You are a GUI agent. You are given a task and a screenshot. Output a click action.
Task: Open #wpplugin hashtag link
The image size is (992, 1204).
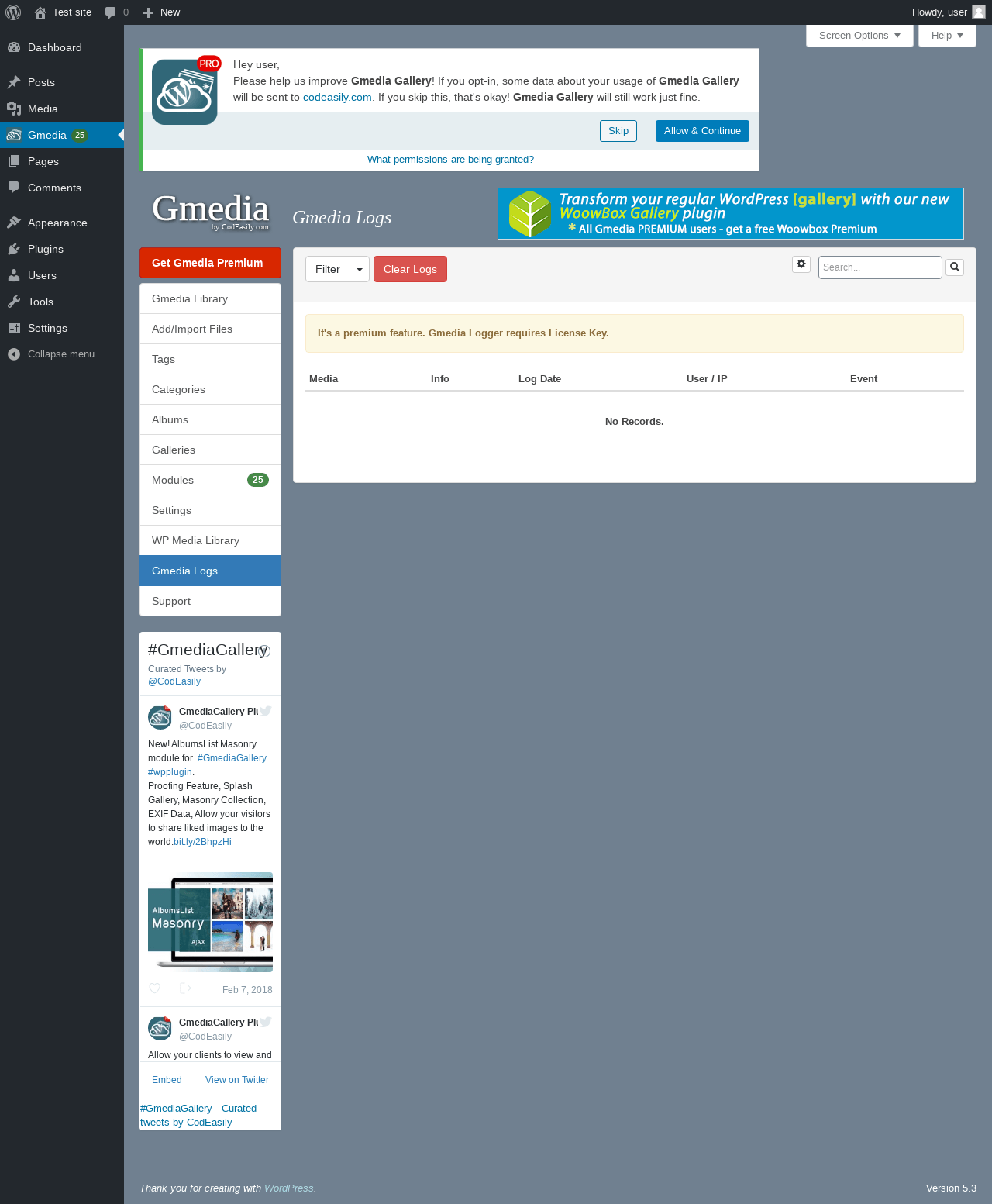click(x=170, y=772)
